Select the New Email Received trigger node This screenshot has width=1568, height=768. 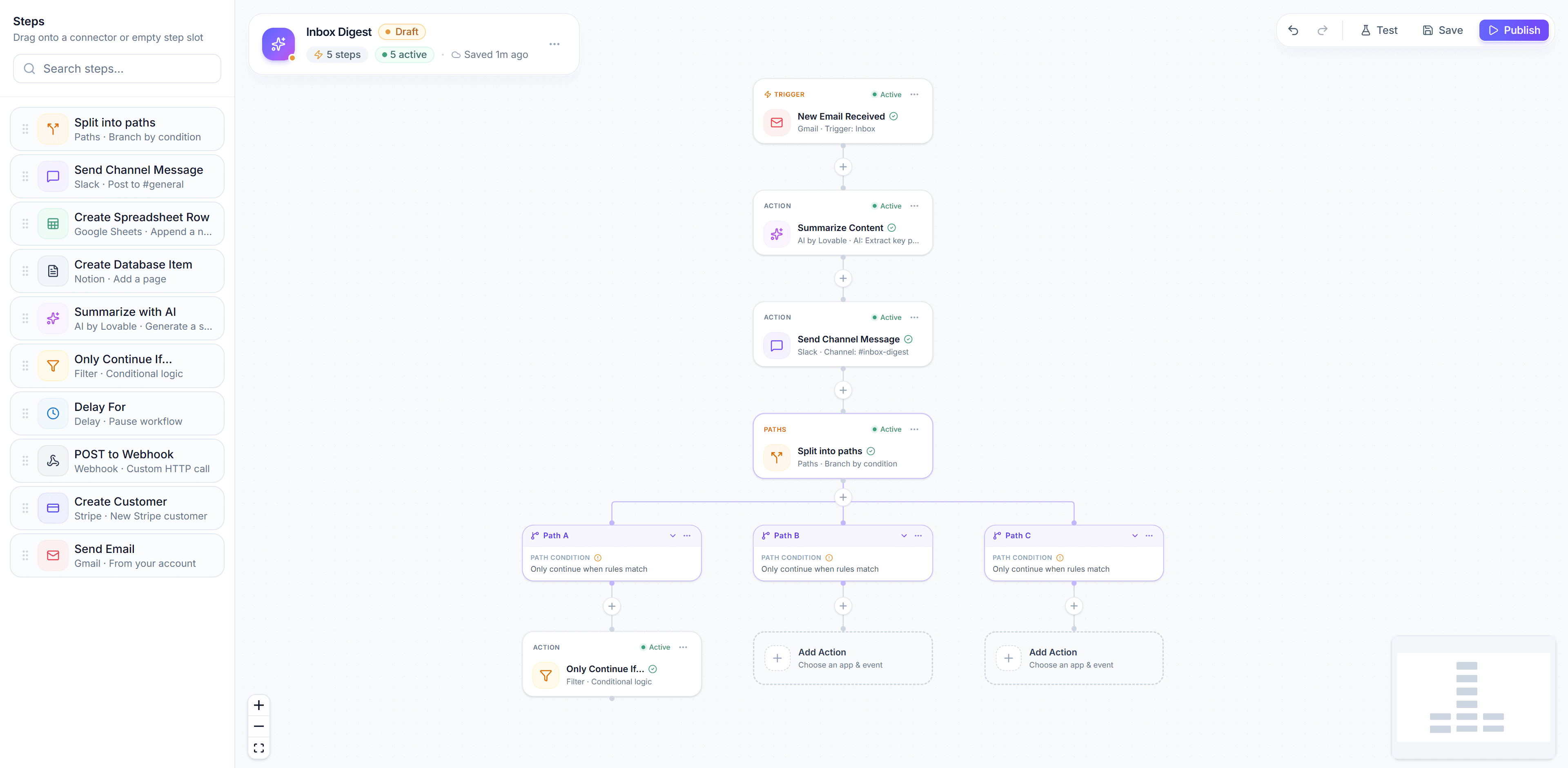pos(842,111)
